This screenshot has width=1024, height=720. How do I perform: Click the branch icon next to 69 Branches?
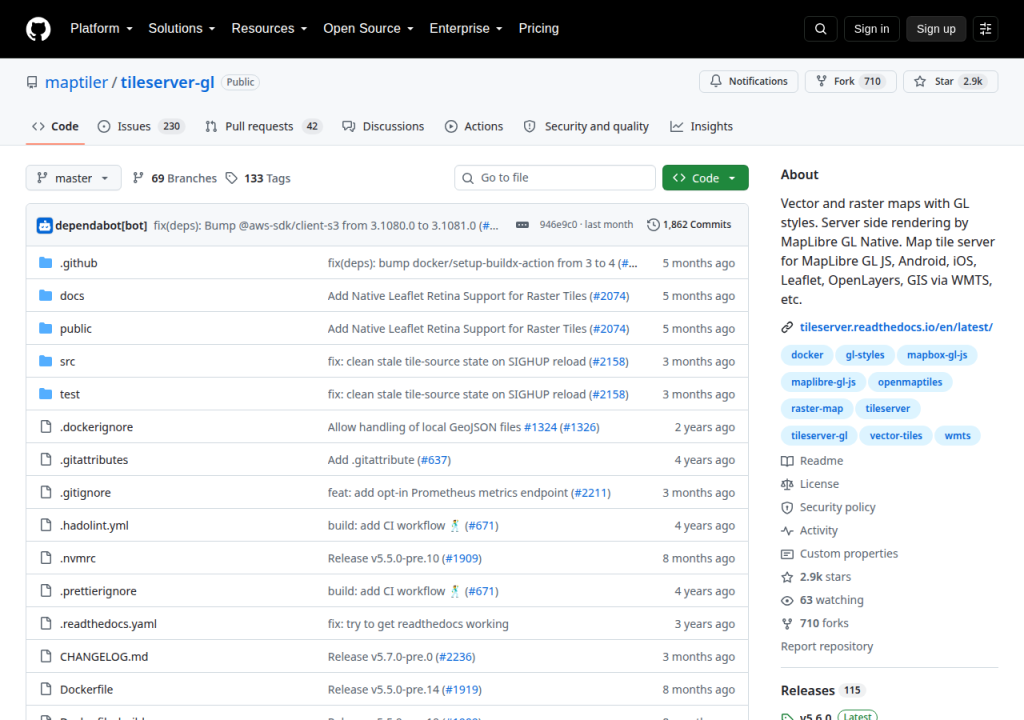pos(138,178)
